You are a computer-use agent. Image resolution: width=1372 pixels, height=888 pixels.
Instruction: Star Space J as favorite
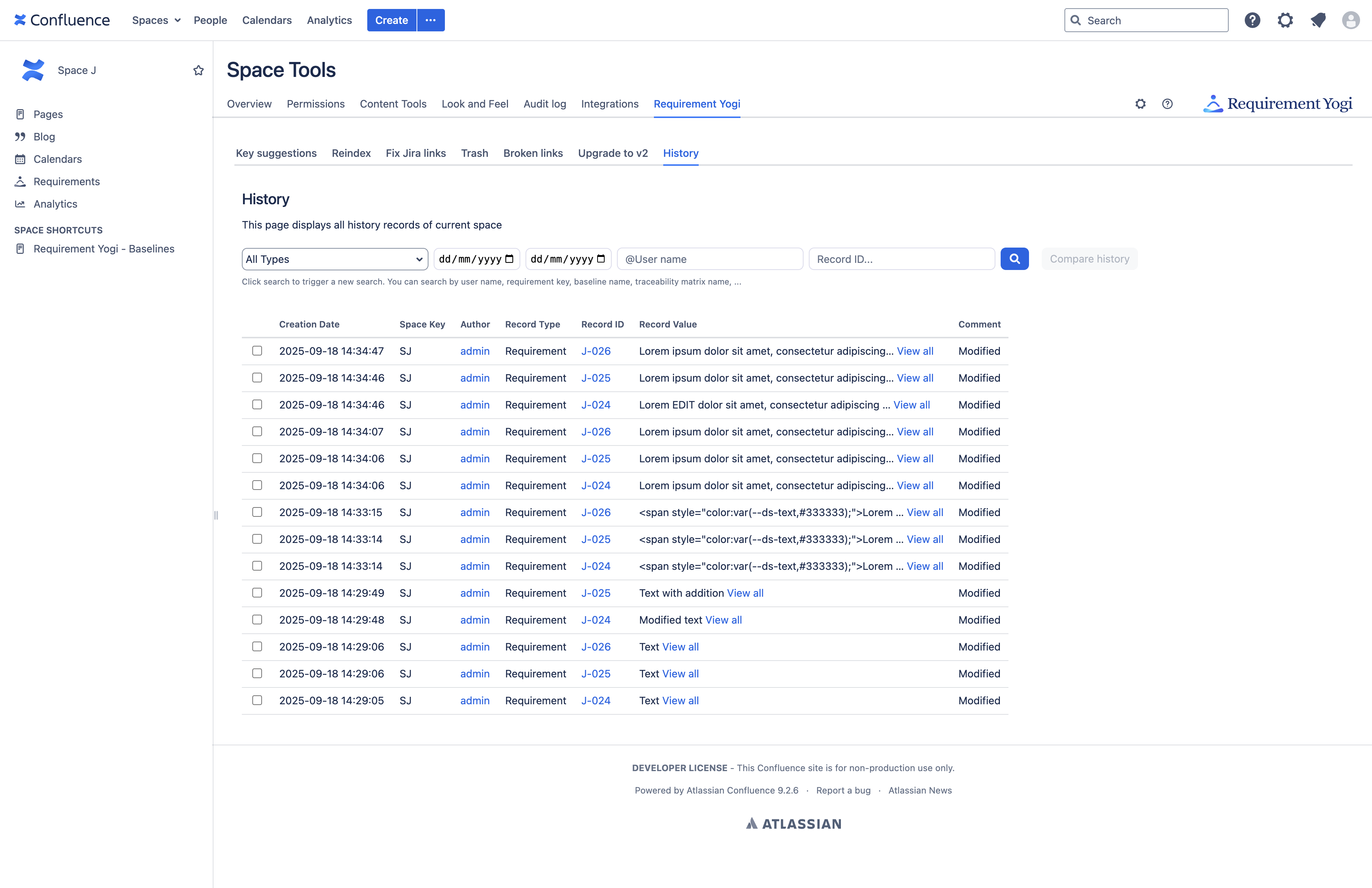(x=198, y=70)
